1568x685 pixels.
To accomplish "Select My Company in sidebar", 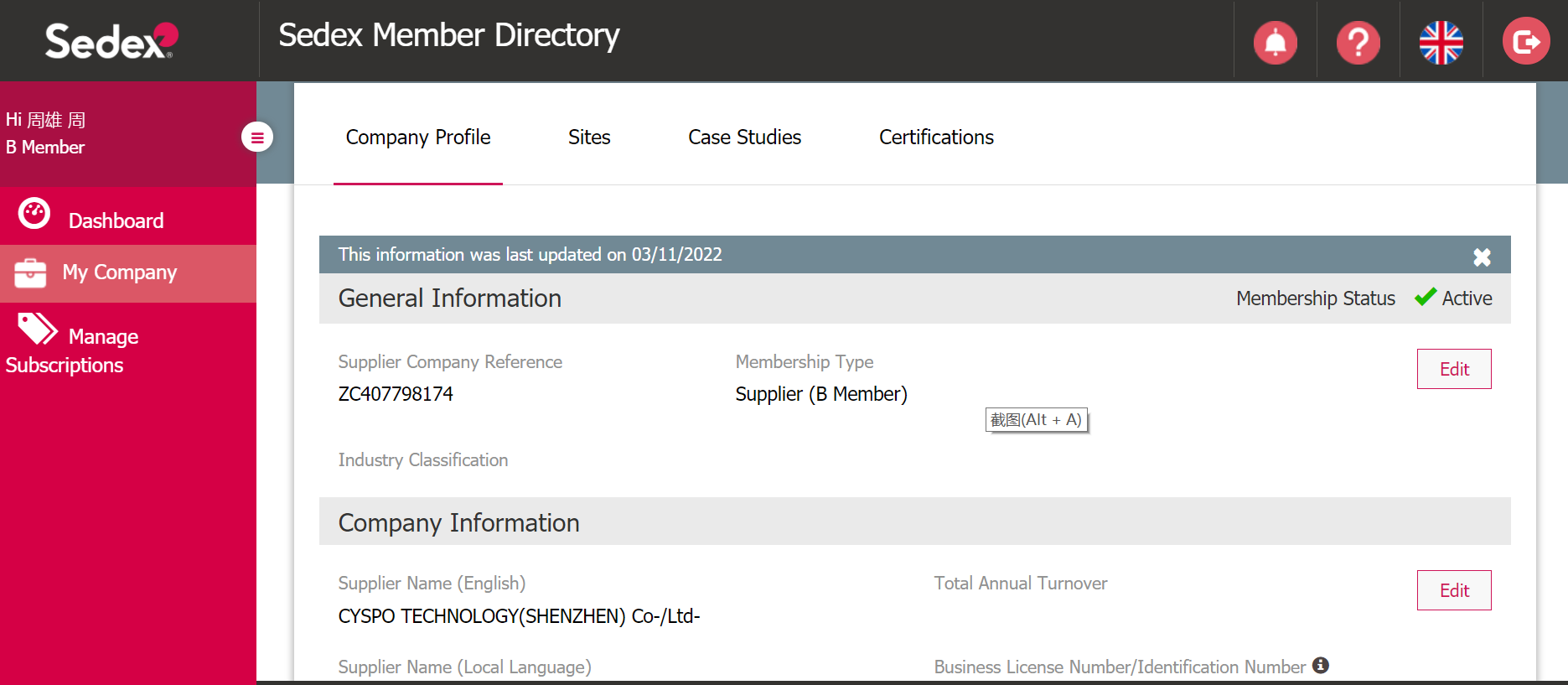I will click(128, 273).
